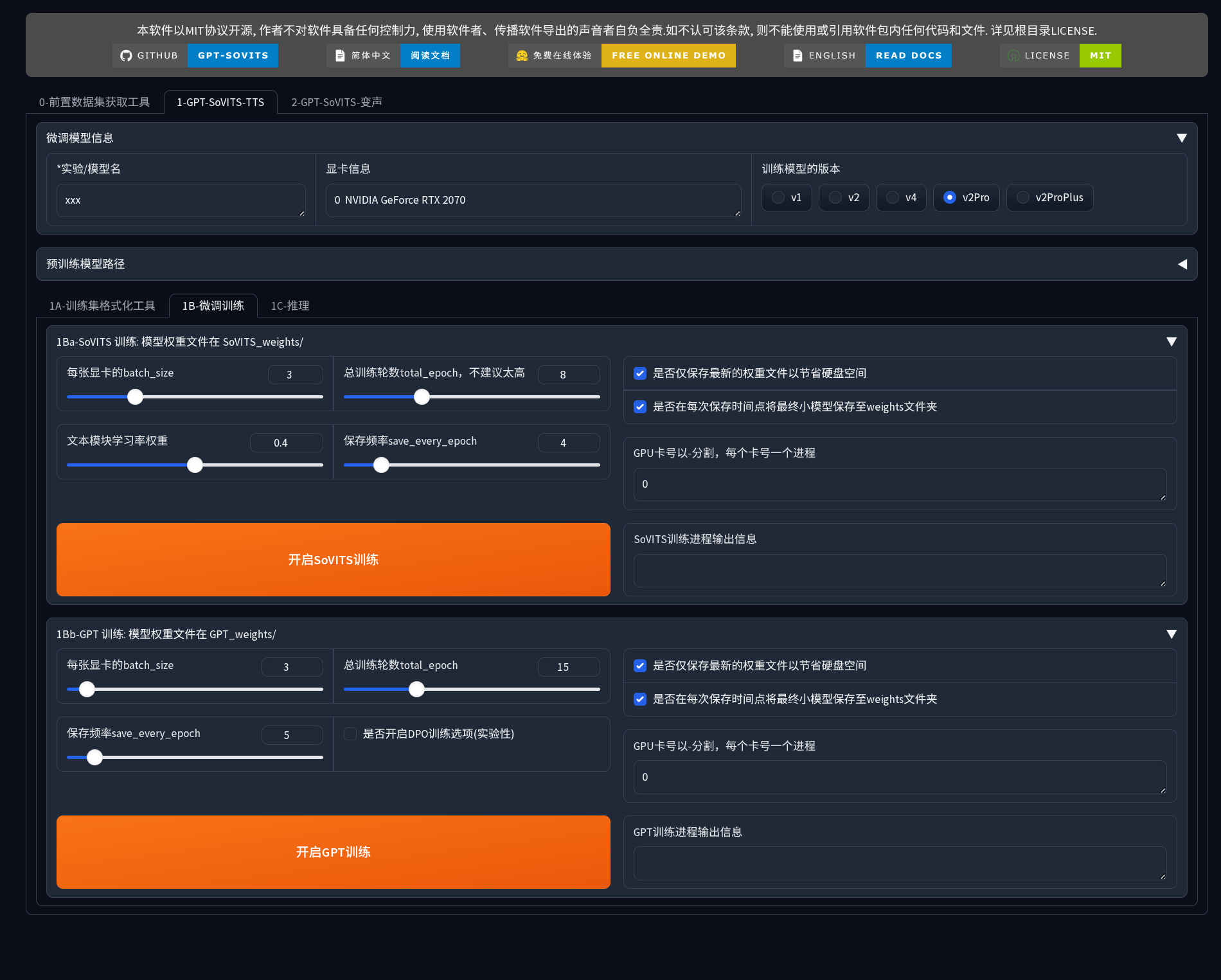This screenshot has height=980, width=1221.
Task: Collapse the 微调模型信息 section arrow
Action: pos(1181,138)
